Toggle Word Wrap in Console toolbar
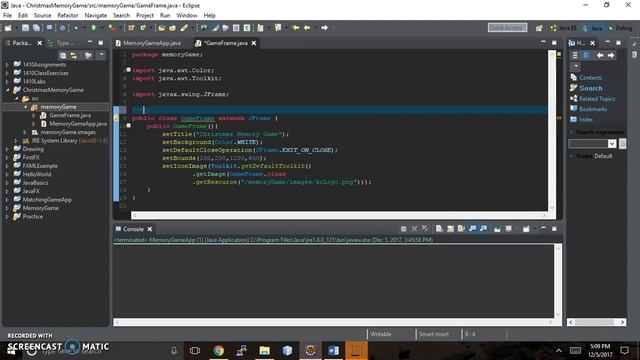This screenshot has height=360, width=640. click(461, 229)
